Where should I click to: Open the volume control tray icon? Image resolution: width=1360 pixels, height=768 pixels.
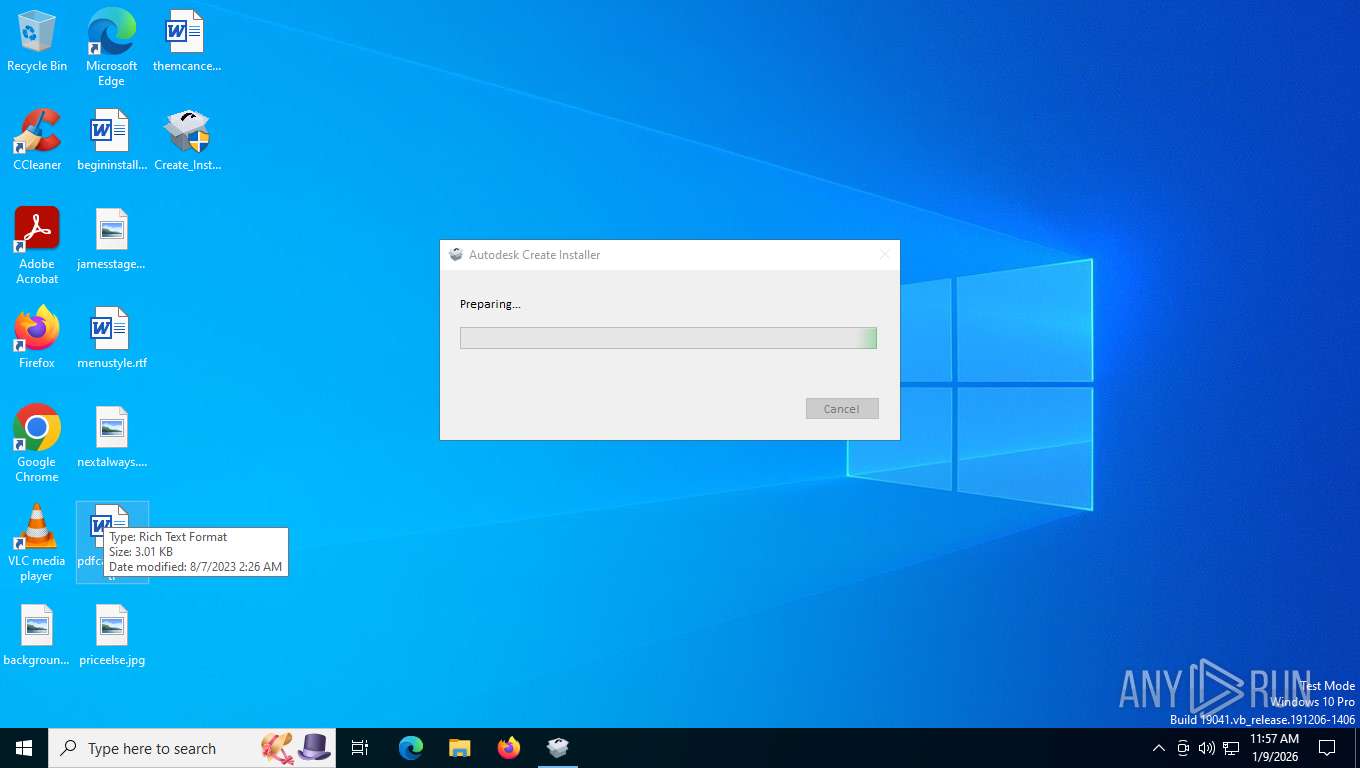click(x=1207, y=748)
